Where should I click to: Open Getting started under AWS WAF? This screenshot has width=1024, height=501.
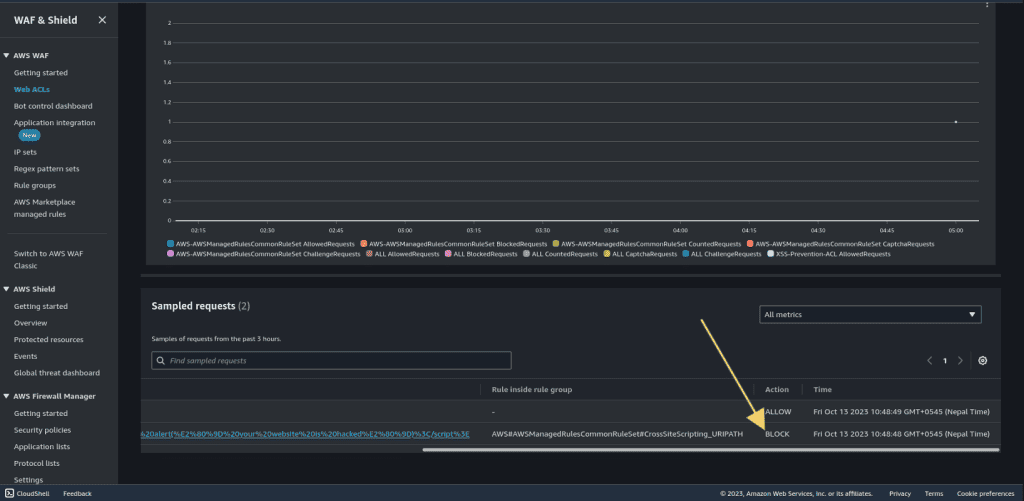pyautogui.click(x=40, y=73)
